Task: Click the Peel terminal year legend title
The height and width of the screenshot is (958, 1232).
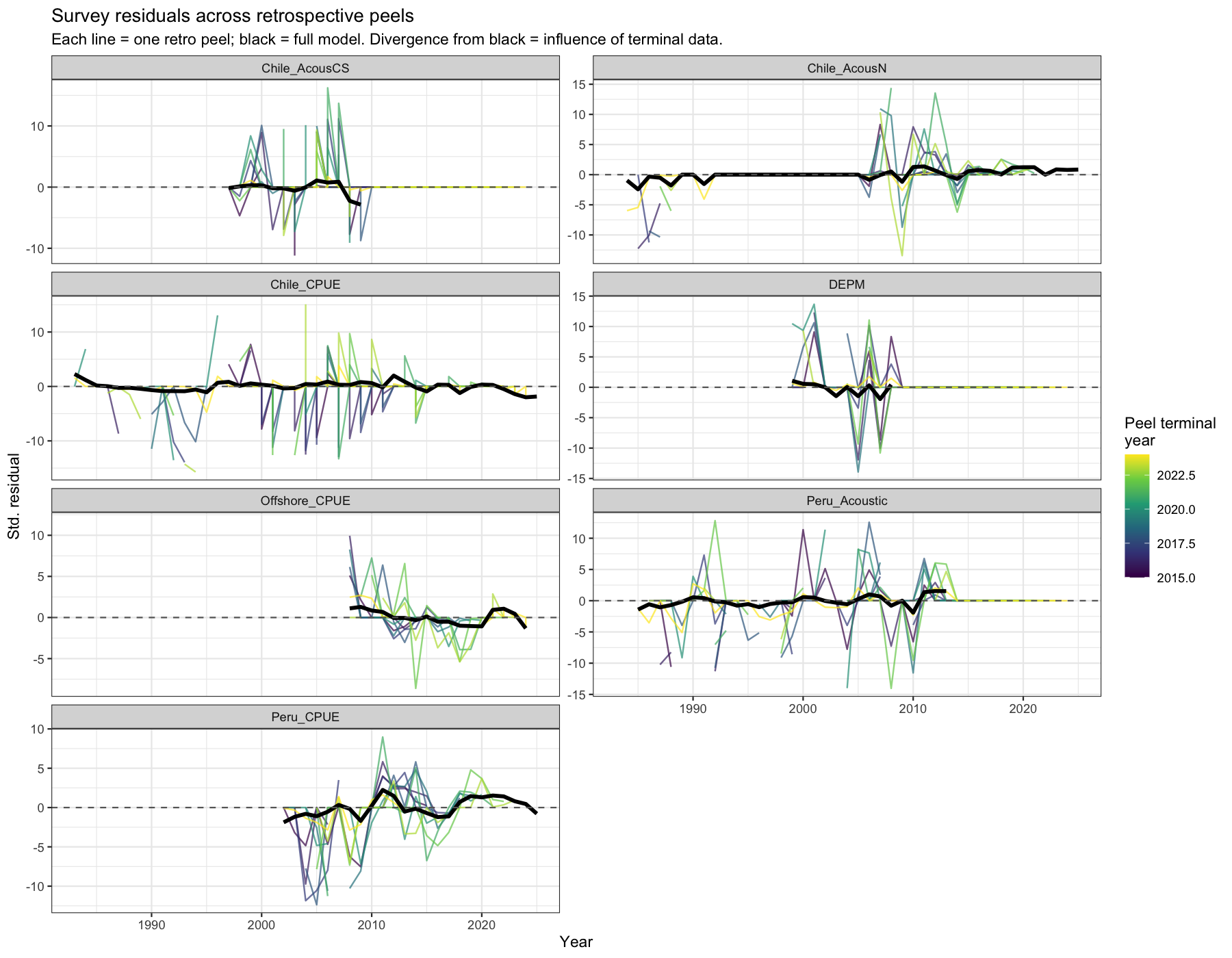Action: [x=1170, y=431]
